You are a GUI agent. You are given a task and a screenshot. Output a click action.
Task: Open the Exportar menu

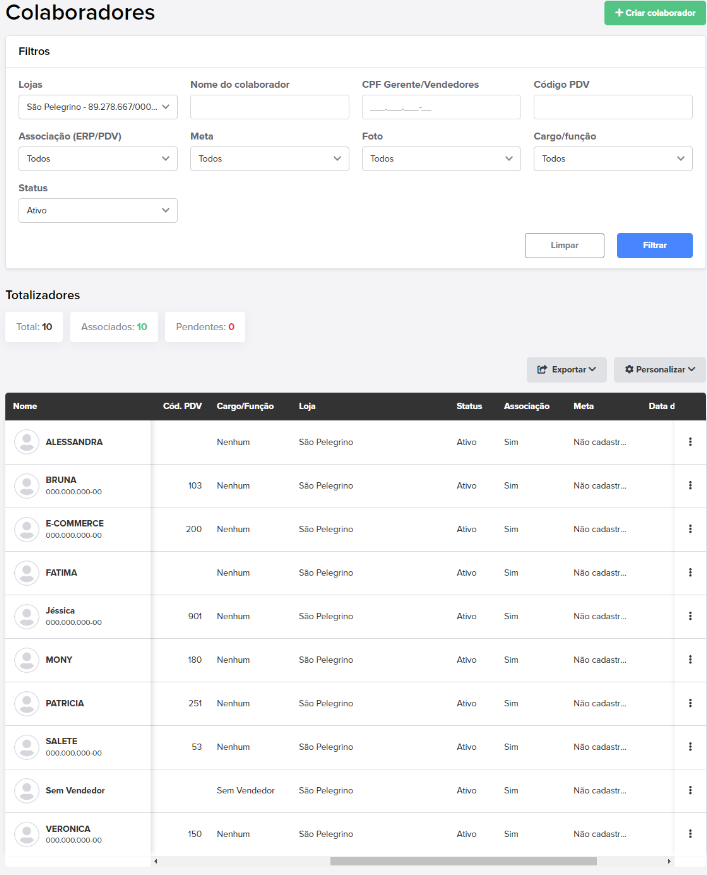coord(566,369)
